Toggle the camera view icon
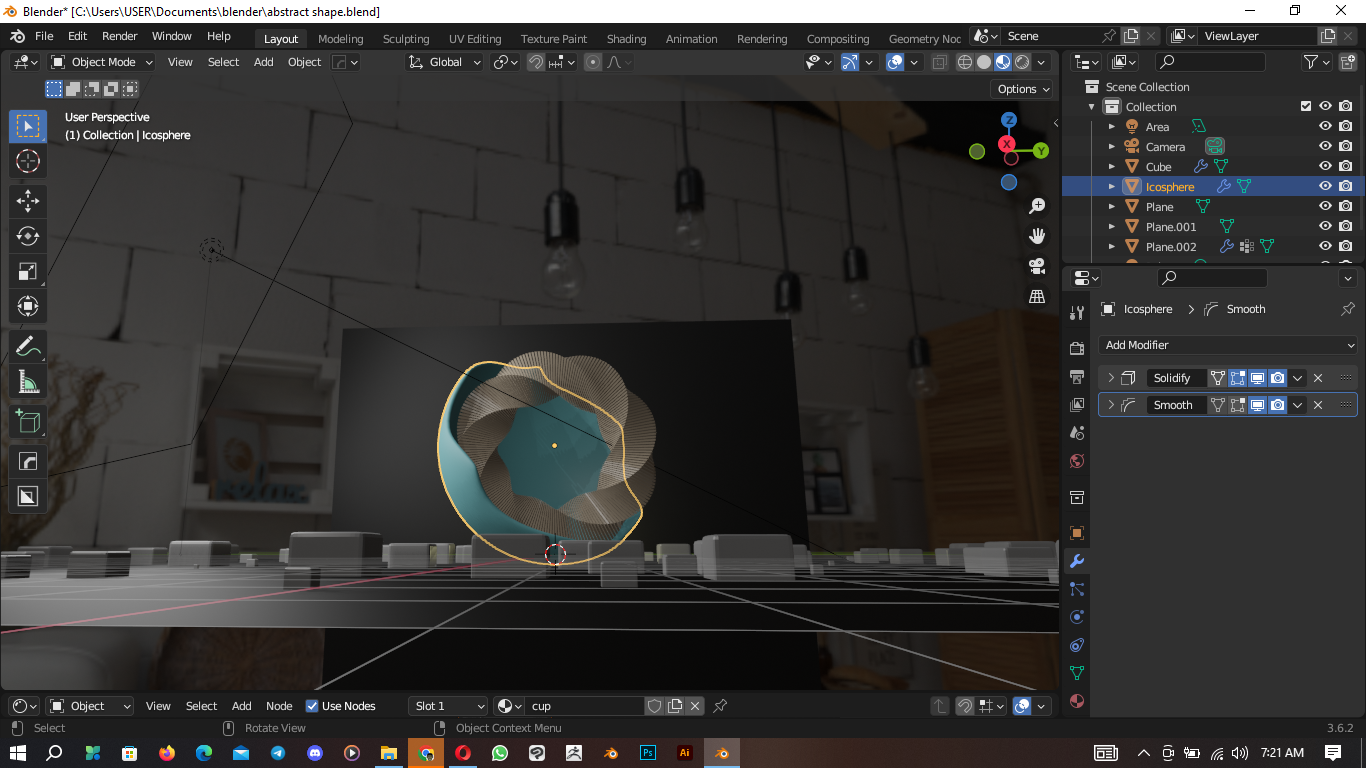This screenshot has height=768, width=1366. coord(1037,266)
